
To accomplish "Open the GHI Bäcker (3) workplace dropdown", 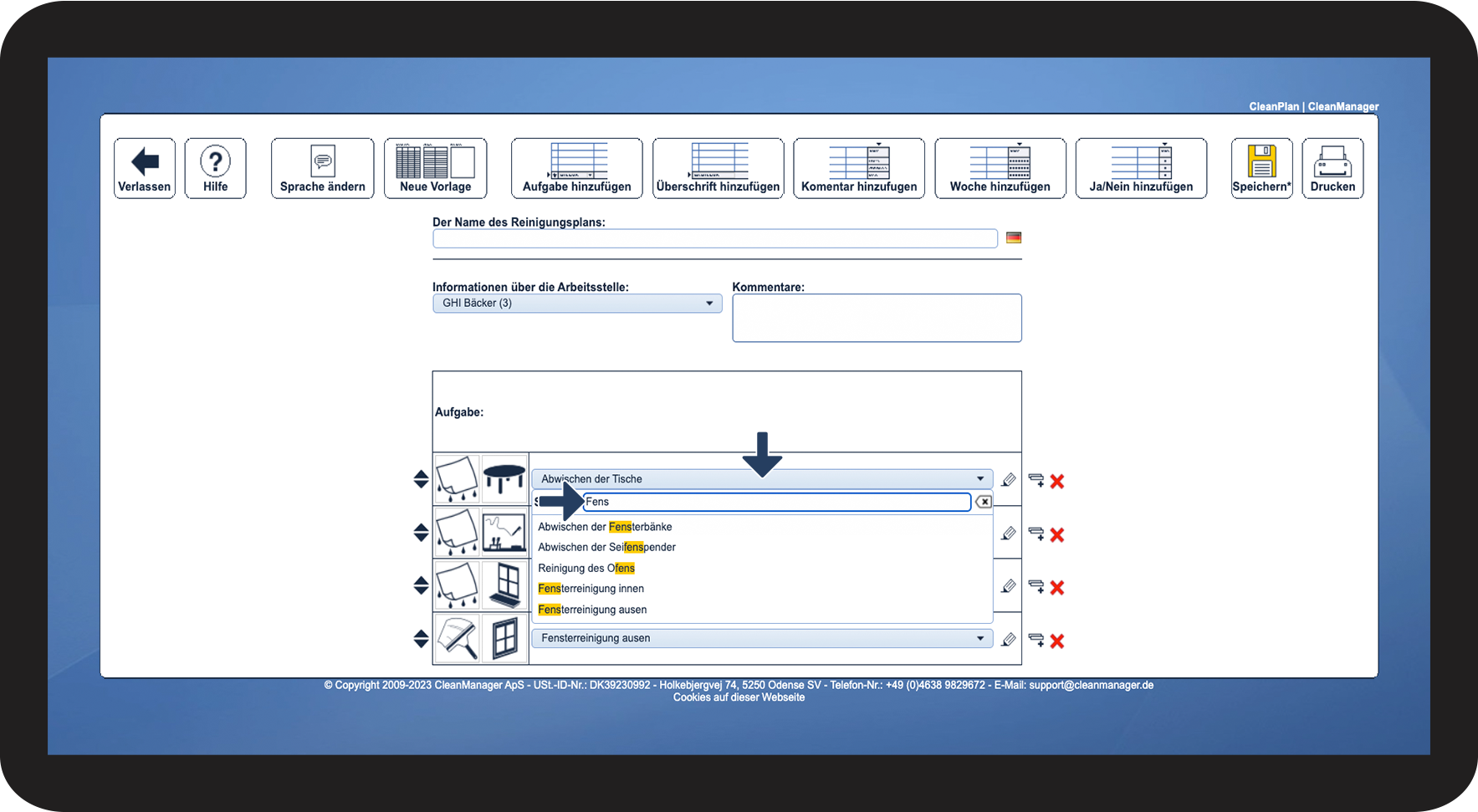I will pyautogui.click(x=577, y=303).
